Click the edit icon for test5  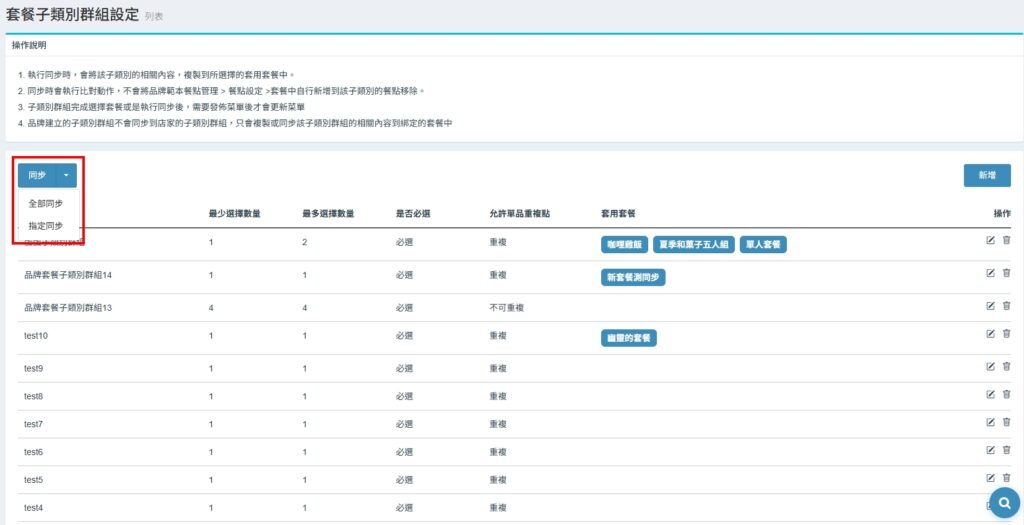(x=990, y=478)
